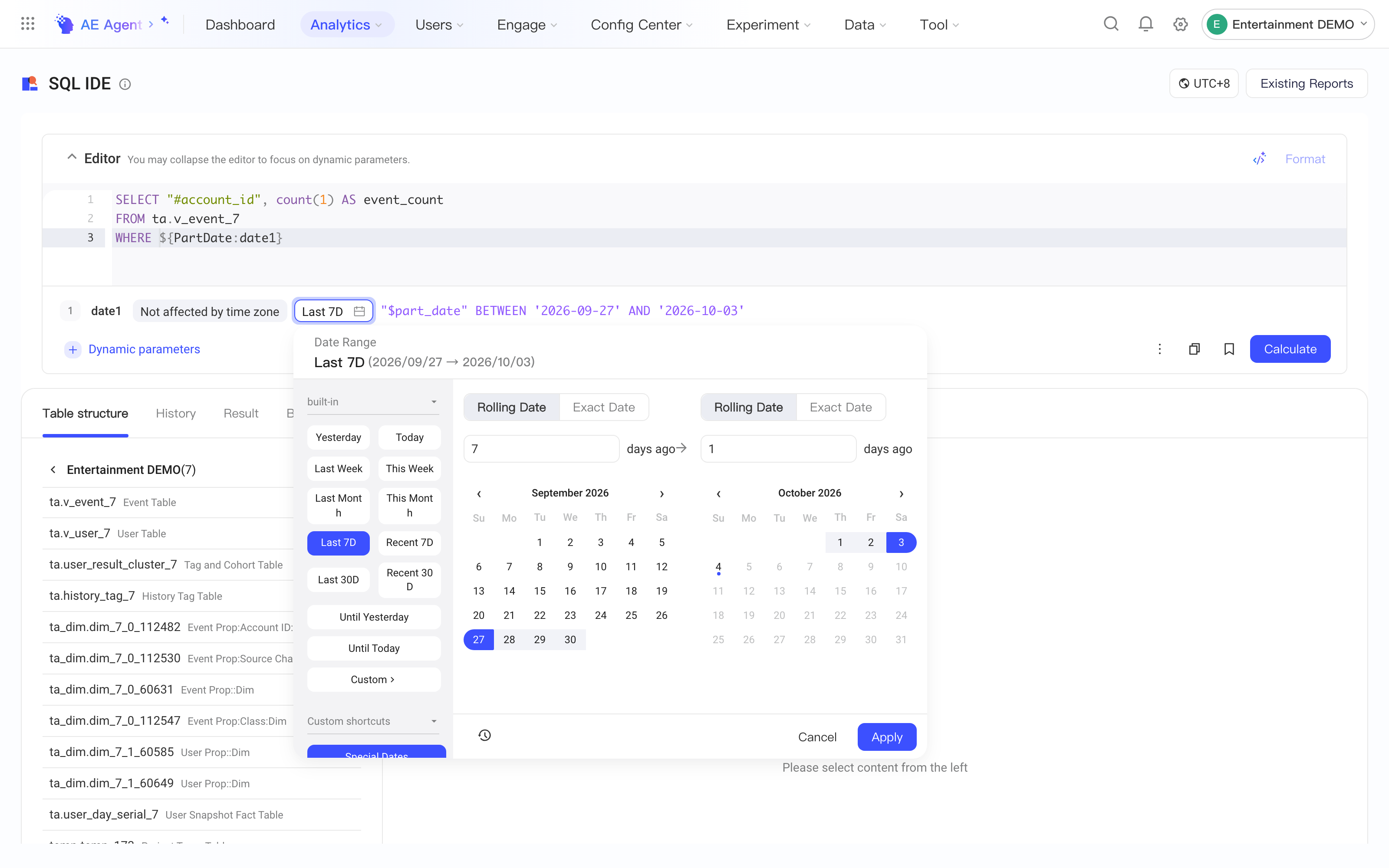
Task: Open the Experiment menu
Action: click(768, 25)
